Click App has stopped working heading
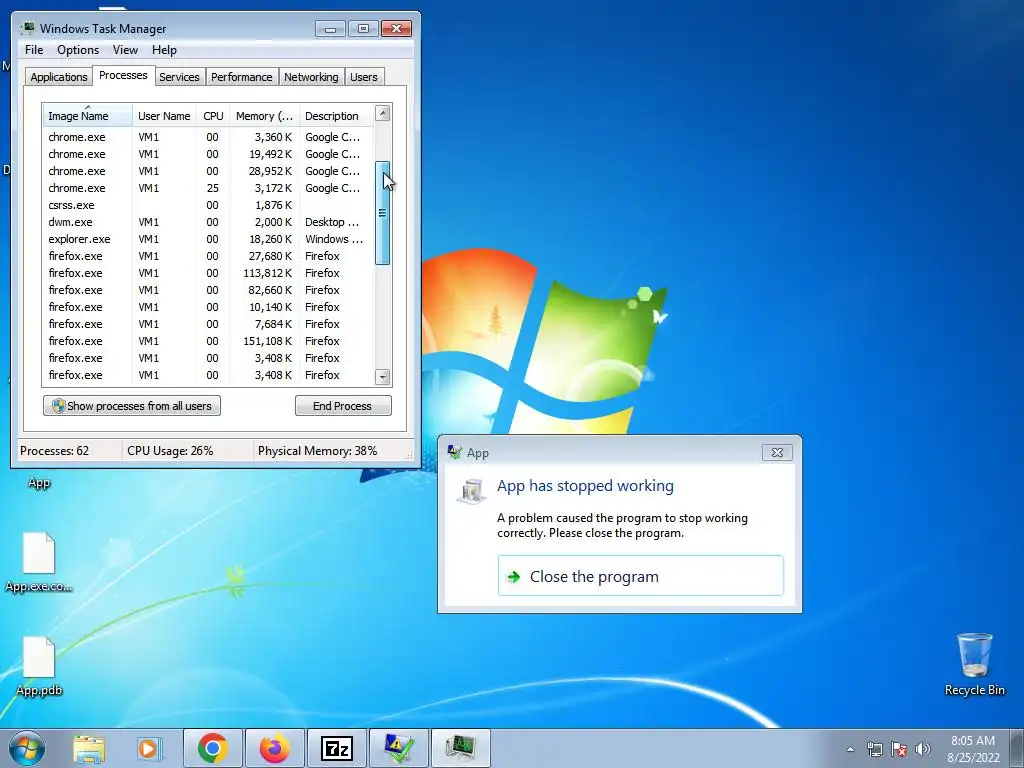The width and height of the screenshot is (1024, 768). point(585,485)
